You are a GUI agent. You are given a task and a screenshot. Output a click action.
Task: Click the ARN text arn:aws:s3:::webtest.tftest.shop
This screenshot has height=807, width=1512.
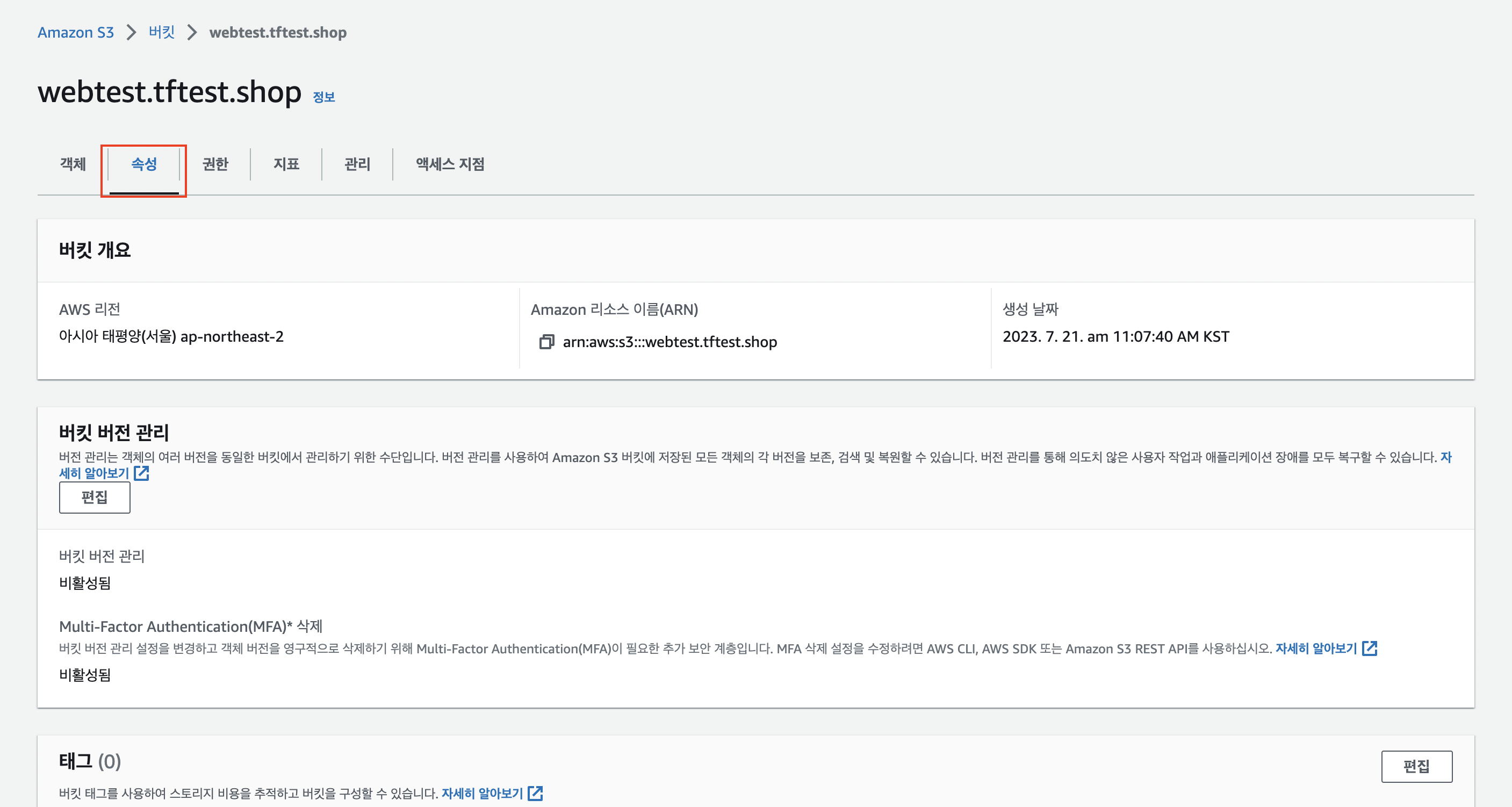point(669,342)
